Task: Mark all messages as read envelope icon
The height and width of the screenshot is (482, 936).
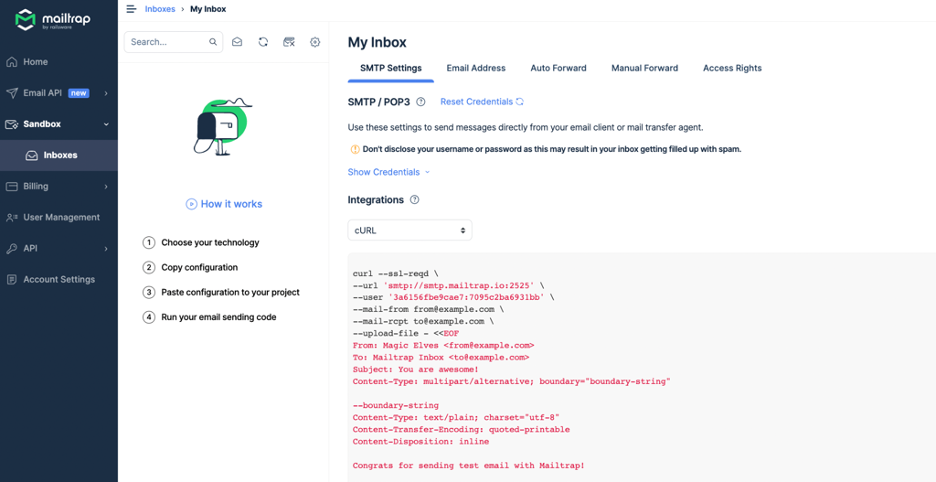Action: tap(237, 42)
